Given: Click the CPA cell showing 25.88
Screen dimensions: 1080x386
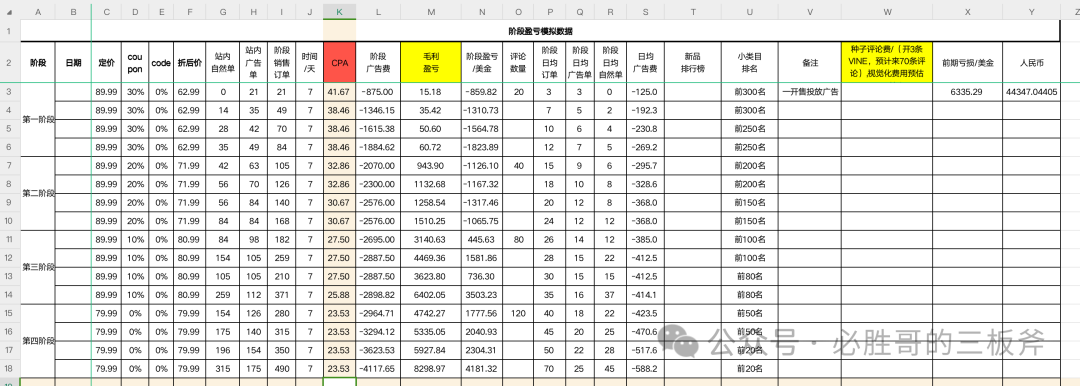Looking at the screenshot, I should point(340,294).
